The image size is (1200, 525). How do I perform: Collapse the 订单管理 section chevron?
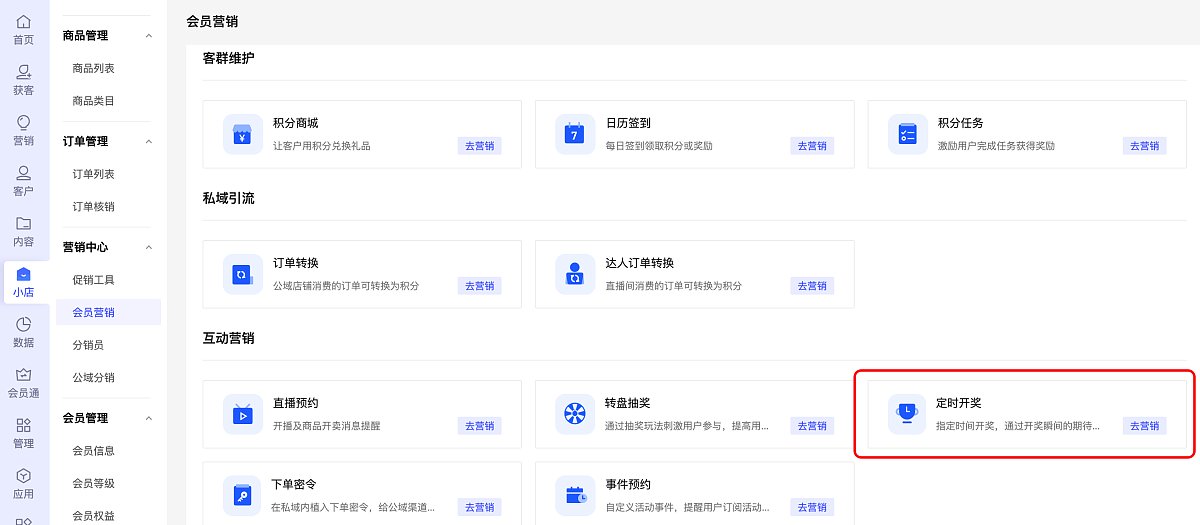(x=149, y=141)
